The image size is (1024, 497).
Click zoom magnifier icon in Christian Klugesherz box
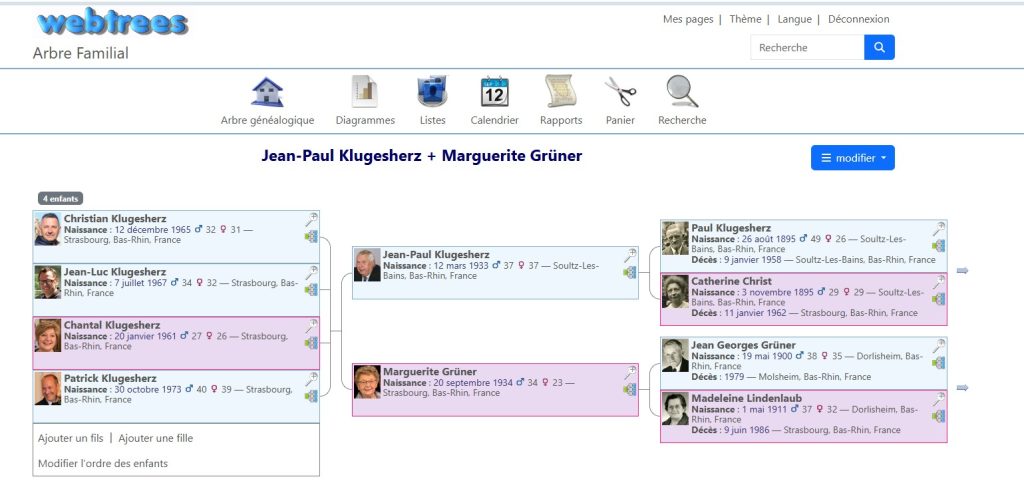[x=311, y=219]
